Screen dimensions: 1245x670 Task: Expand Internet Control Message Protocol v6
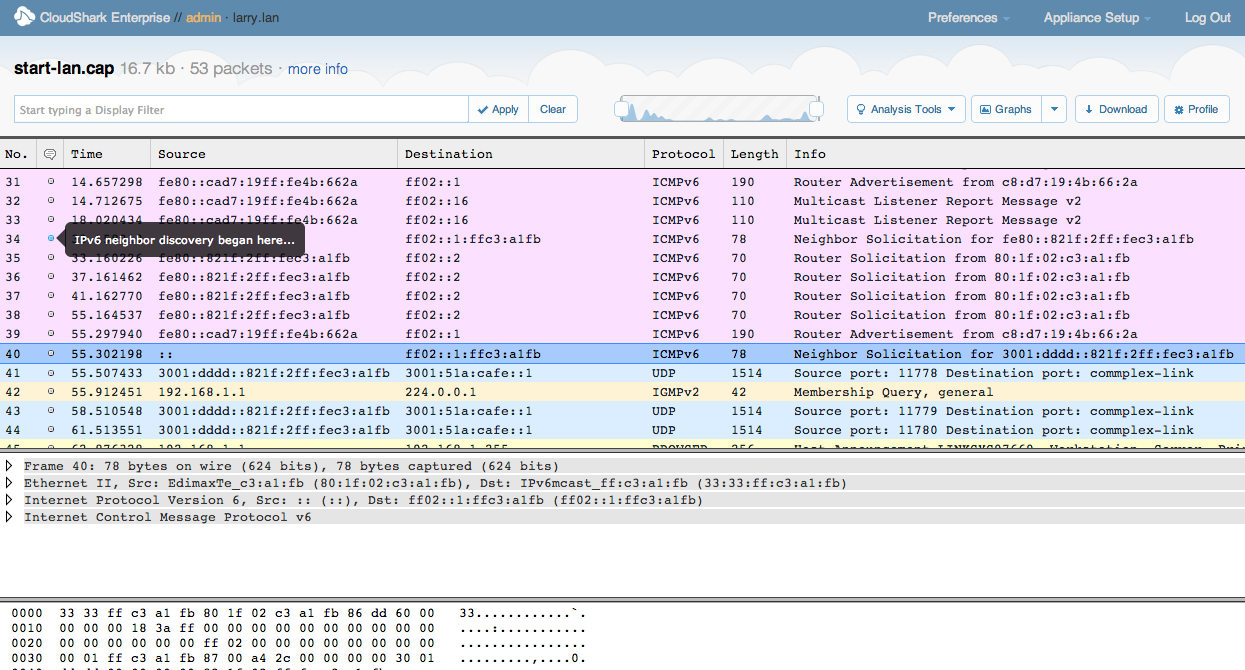[10, 517]
